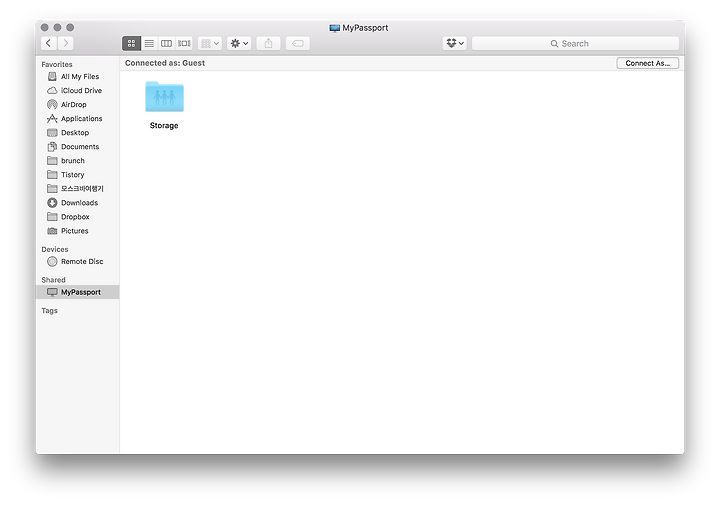Open Desktop in sidebar
The image size is (720, 505).
click(77, 133)
